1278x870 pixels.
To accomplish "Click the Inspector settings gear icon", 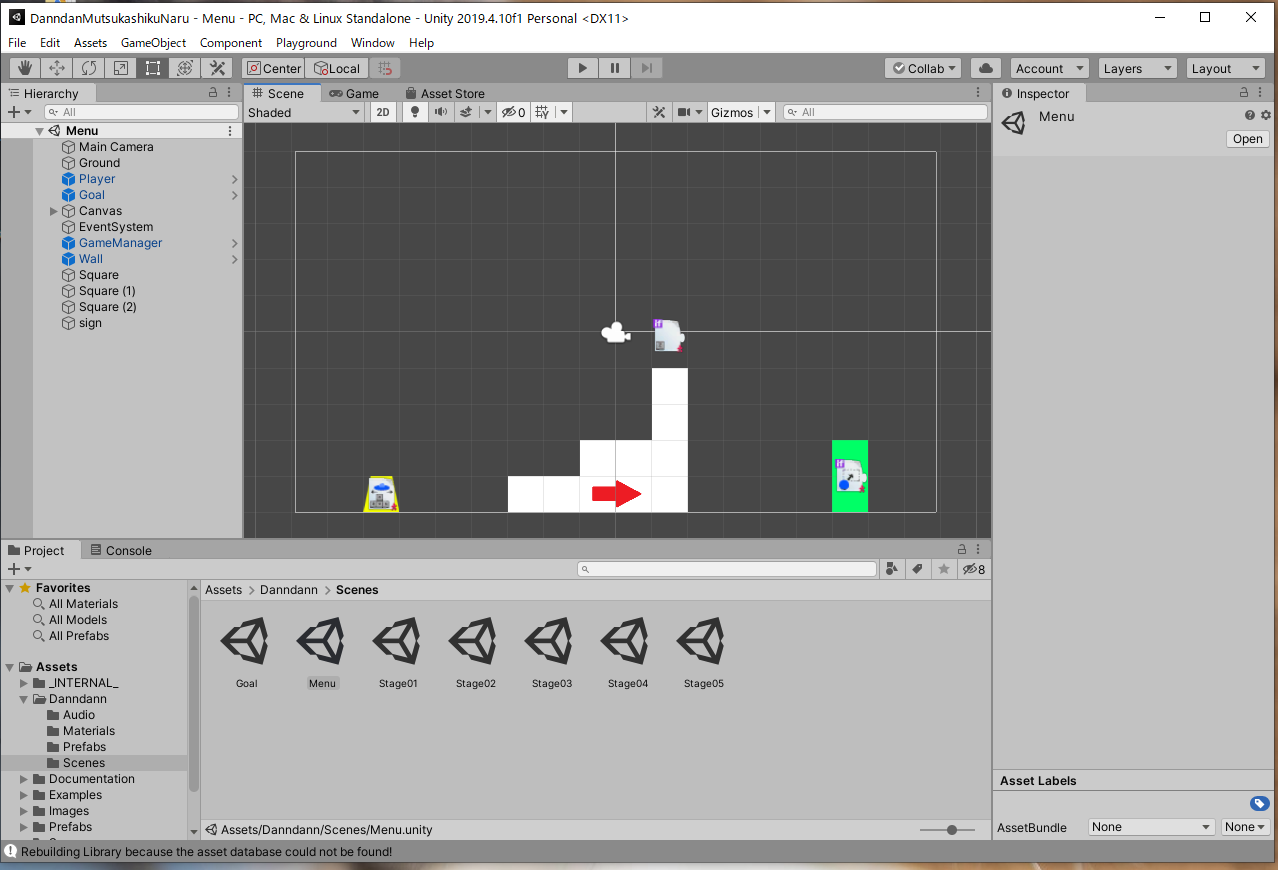I will pyautogui.click(x=1266, y=116).
